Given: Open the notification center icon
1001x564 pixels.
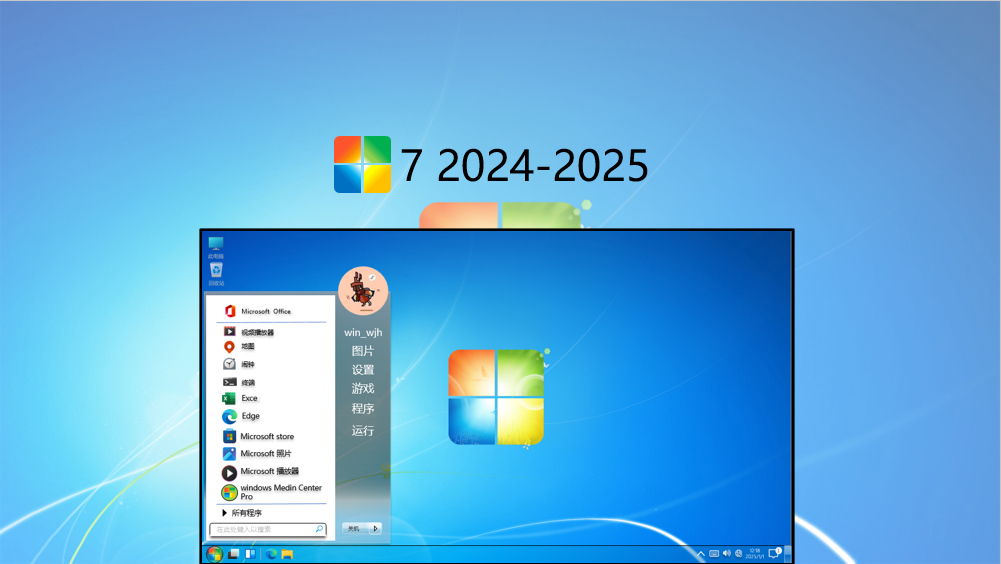Looking at the screenshot, I should click(774, 553).
